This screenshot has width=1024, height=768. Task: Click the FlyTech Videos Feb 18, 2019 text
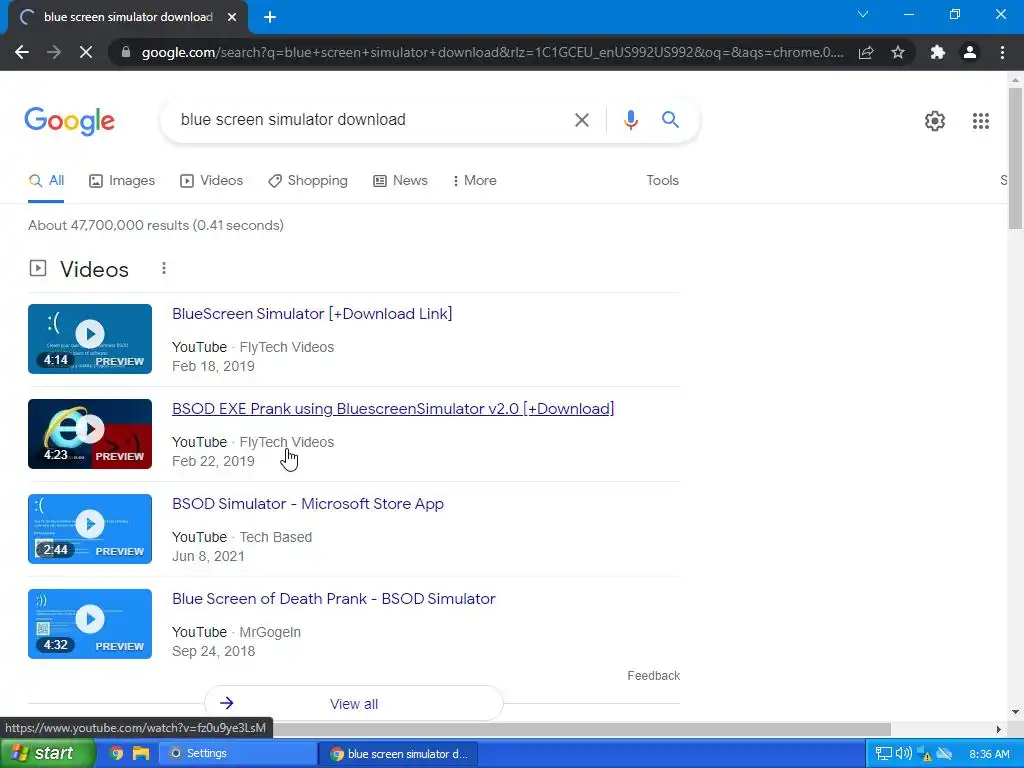pyautogui.click(x=253, y=357)
